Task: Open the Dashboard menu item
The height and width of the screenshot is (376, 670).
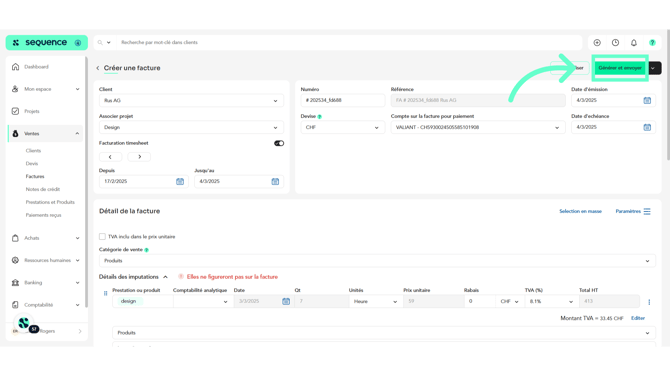Action: point(36,67)
